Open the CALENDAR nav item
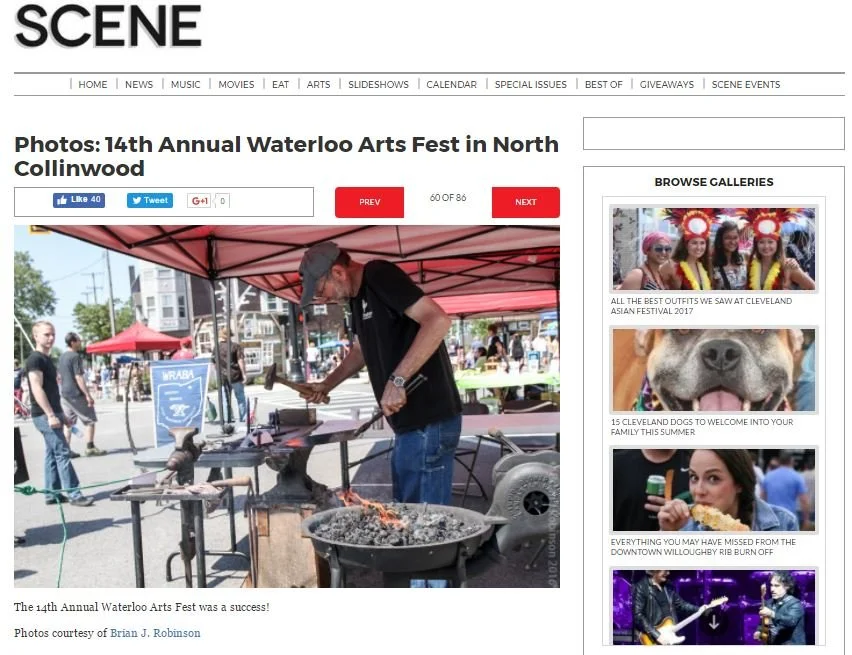 (x=452, y=84)
